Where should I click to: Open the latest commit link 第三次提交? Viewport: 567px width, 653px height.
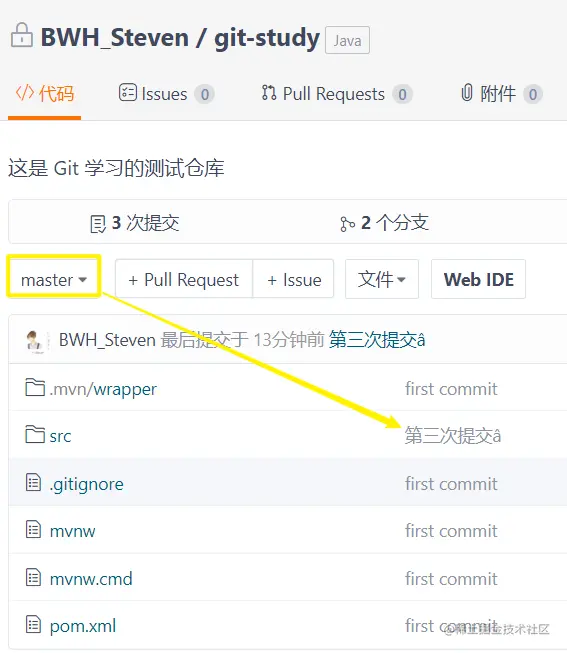[x=377, y=340]
